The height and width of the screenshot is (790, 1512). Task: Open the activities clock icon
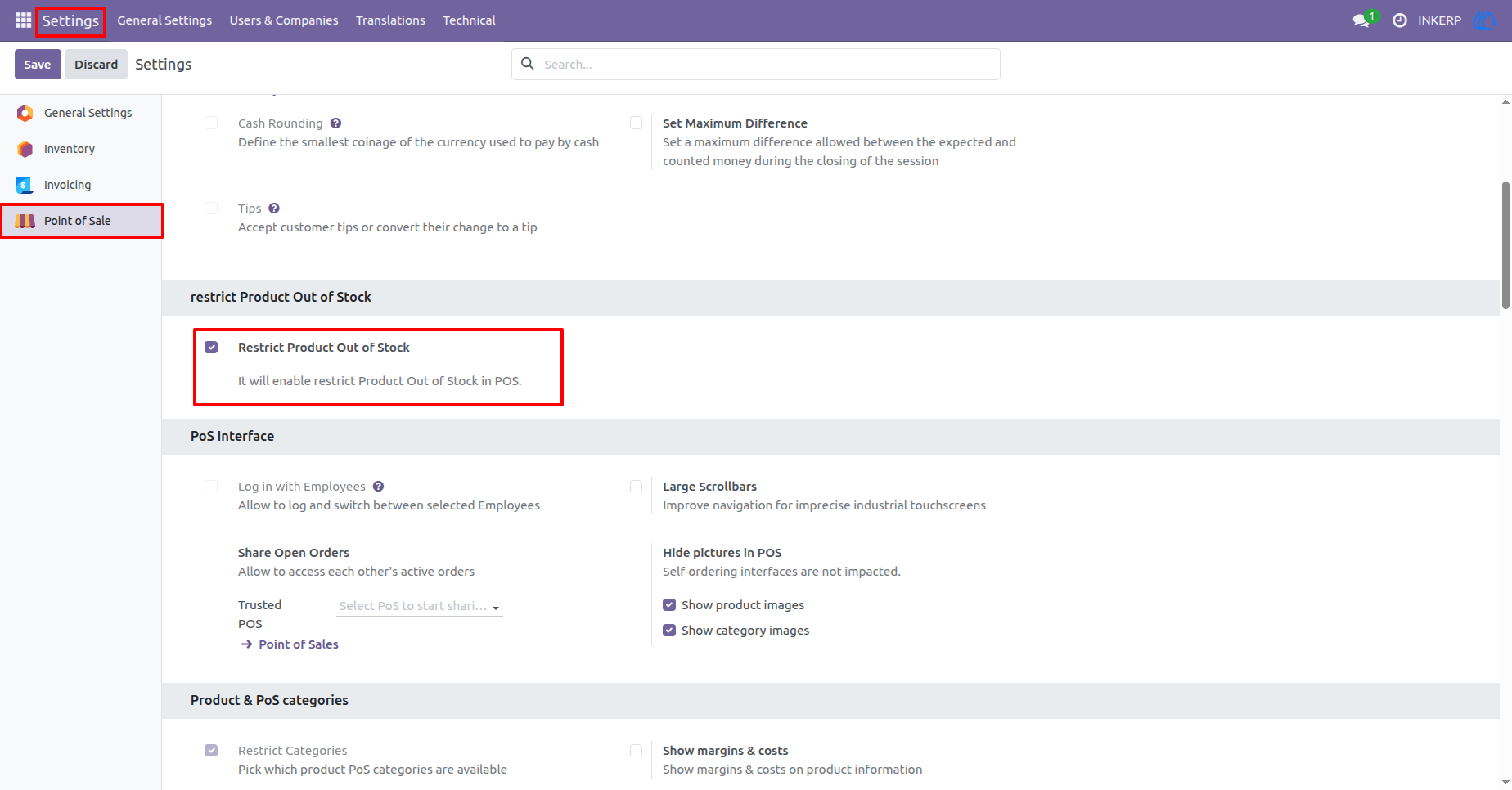click(x=1400, y=20)
